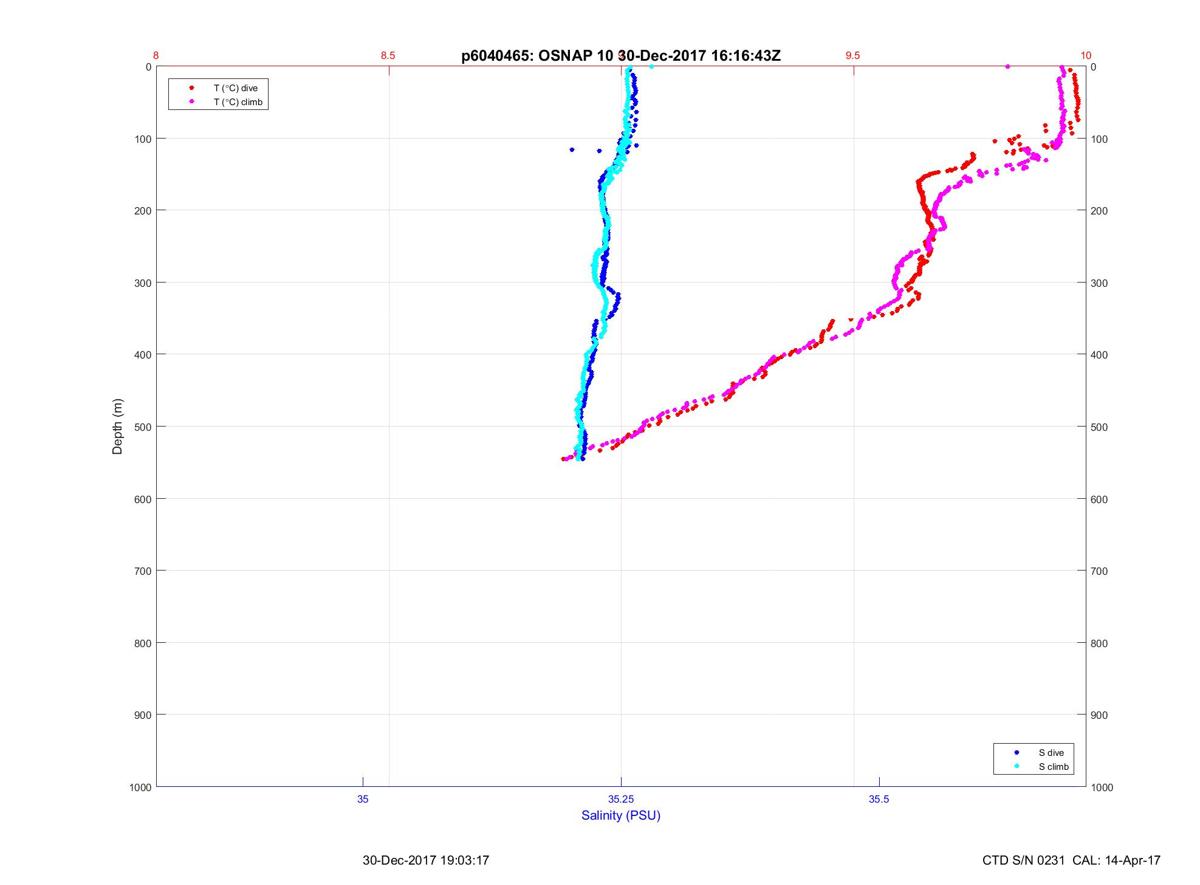Click the 35 salinity tick label

[363, 800]
